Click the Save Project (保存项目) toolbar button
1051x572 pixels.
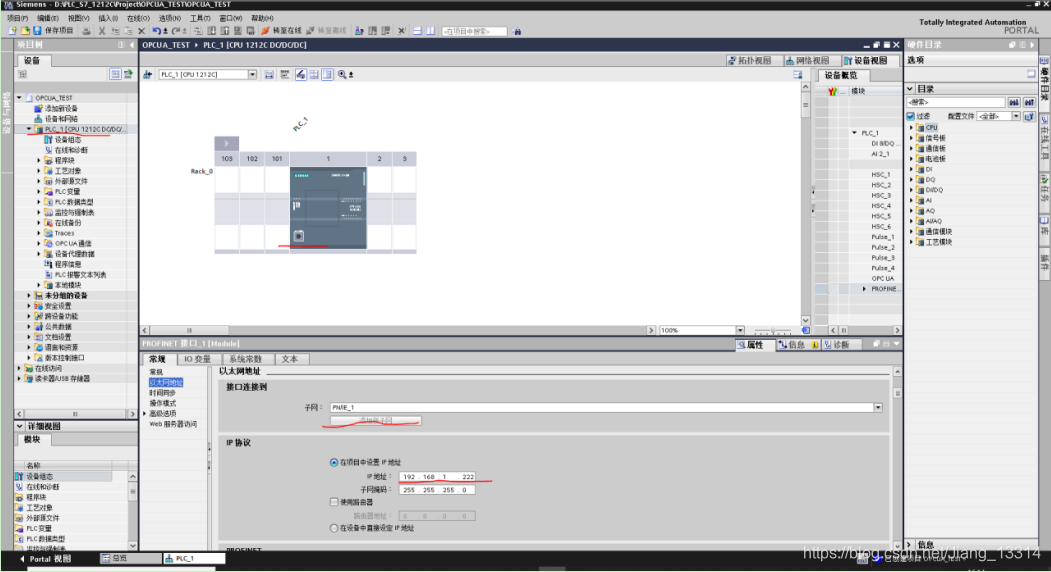click(x=54, y=31)
